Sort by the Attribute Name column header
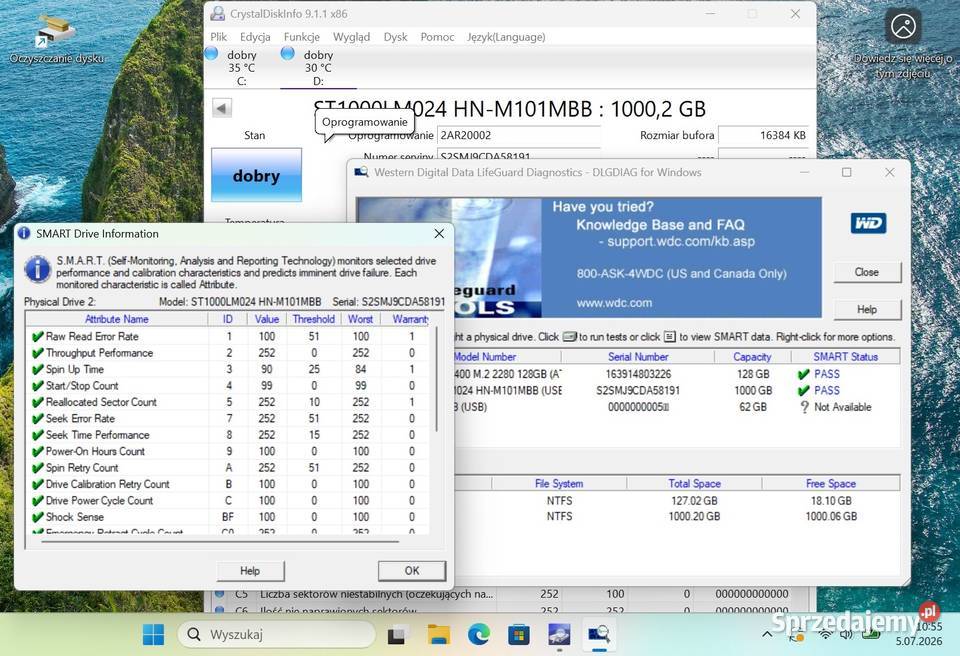Screen dimensions: 960x656 pos(116,319)
